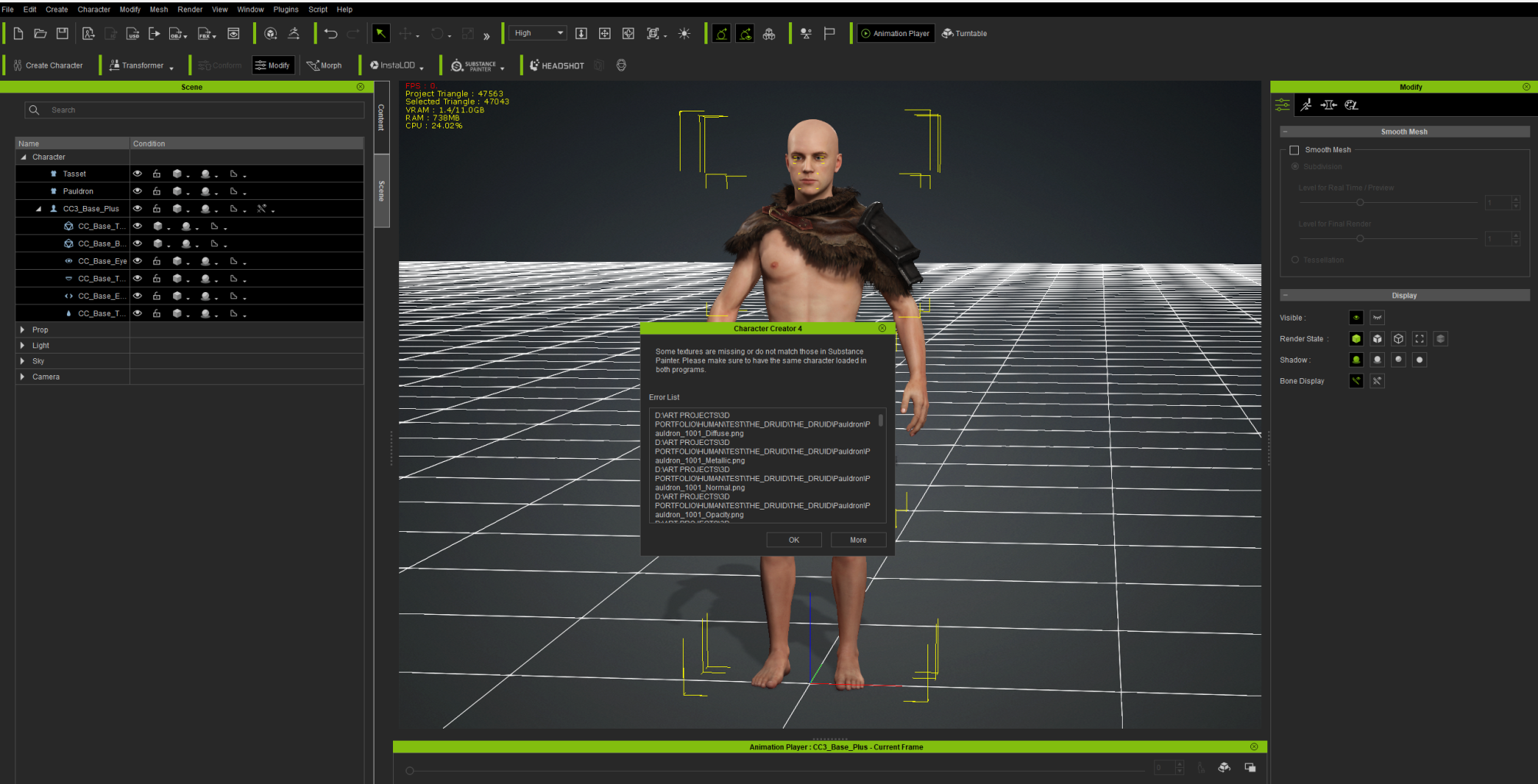
Task: Open the Plugins menu
Action: pos(285,9)
